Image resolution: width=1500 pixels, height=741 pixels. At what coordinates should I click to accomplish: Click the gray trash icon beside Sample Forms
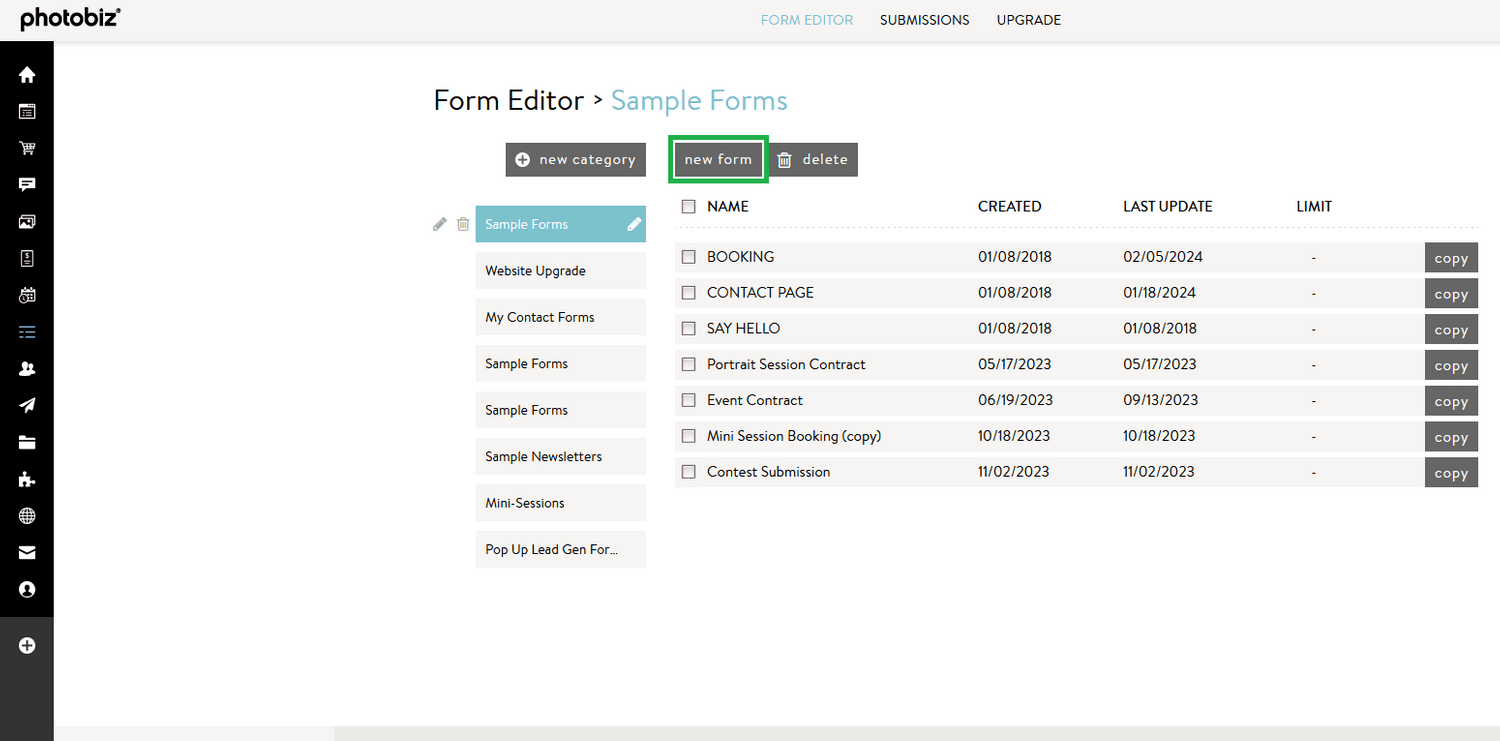tap(463, 224)
